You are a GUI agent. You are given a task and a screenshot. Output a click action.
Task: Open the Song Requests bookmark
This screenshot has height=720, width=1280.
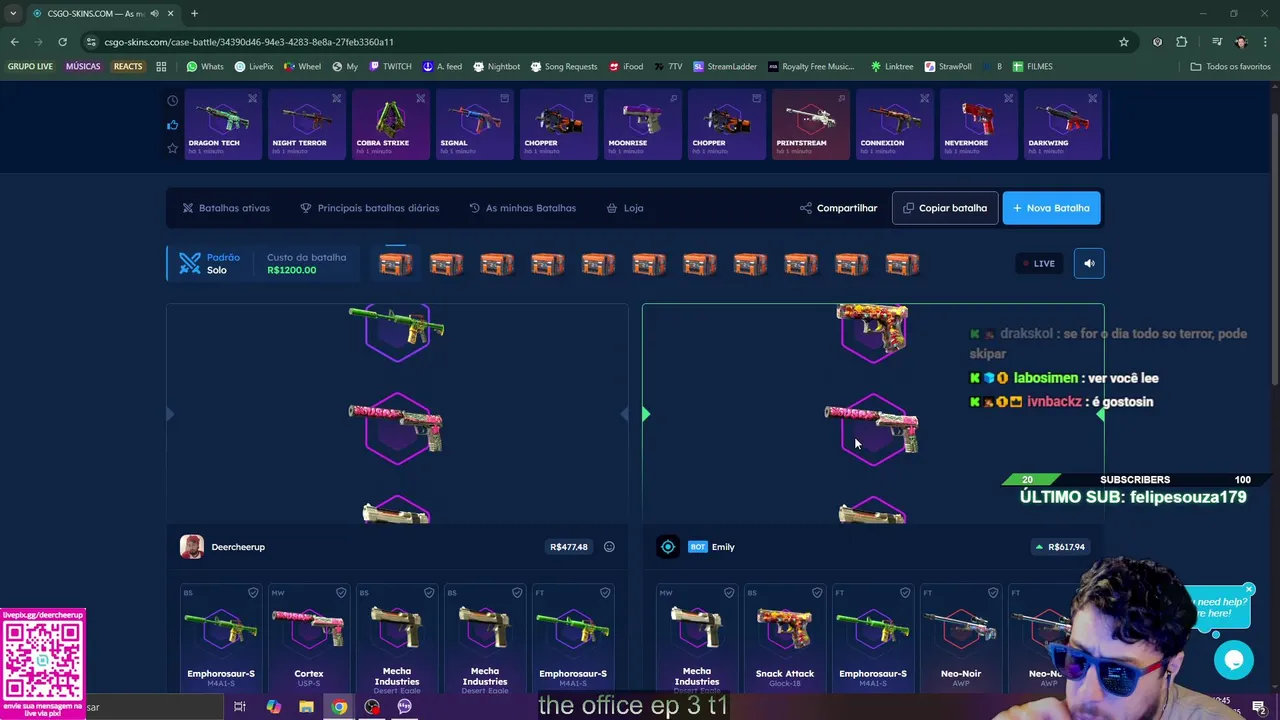[x=563, y=67]
